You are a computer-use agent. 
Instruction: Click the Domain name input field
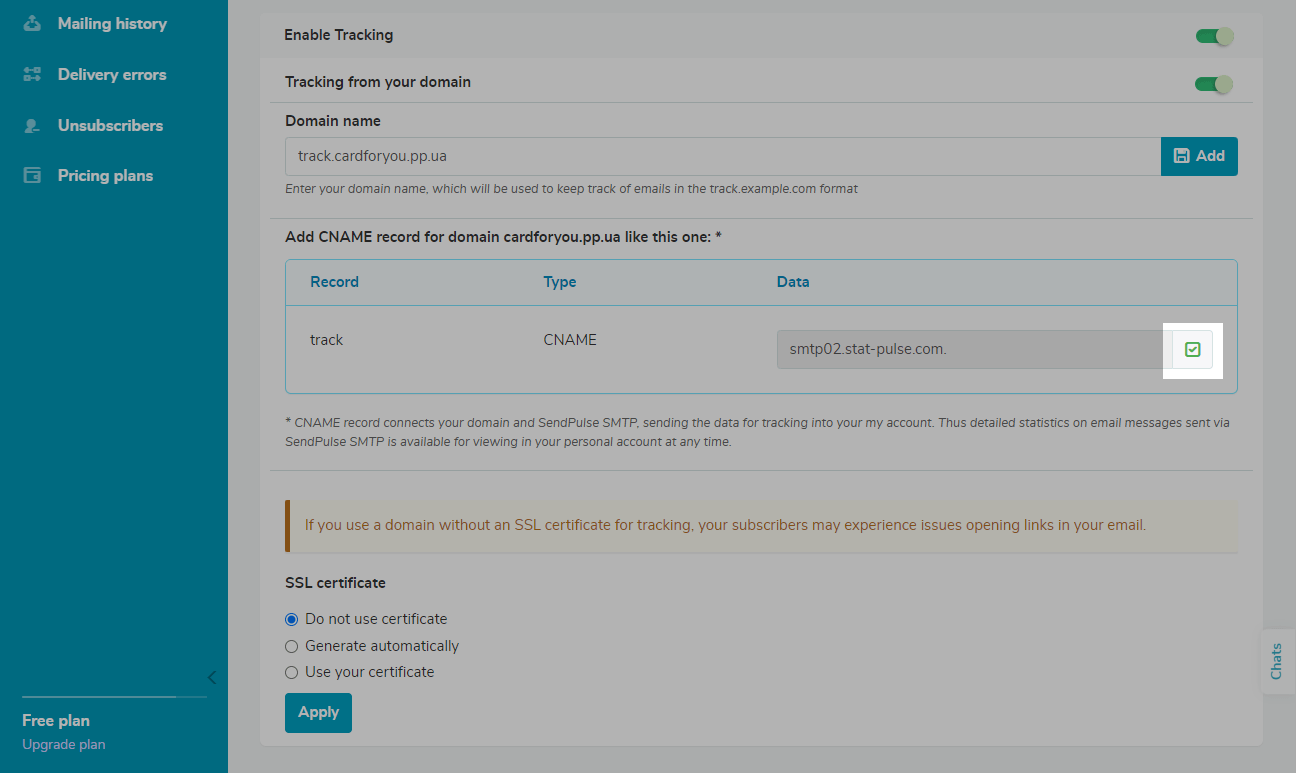coord(722,156)
